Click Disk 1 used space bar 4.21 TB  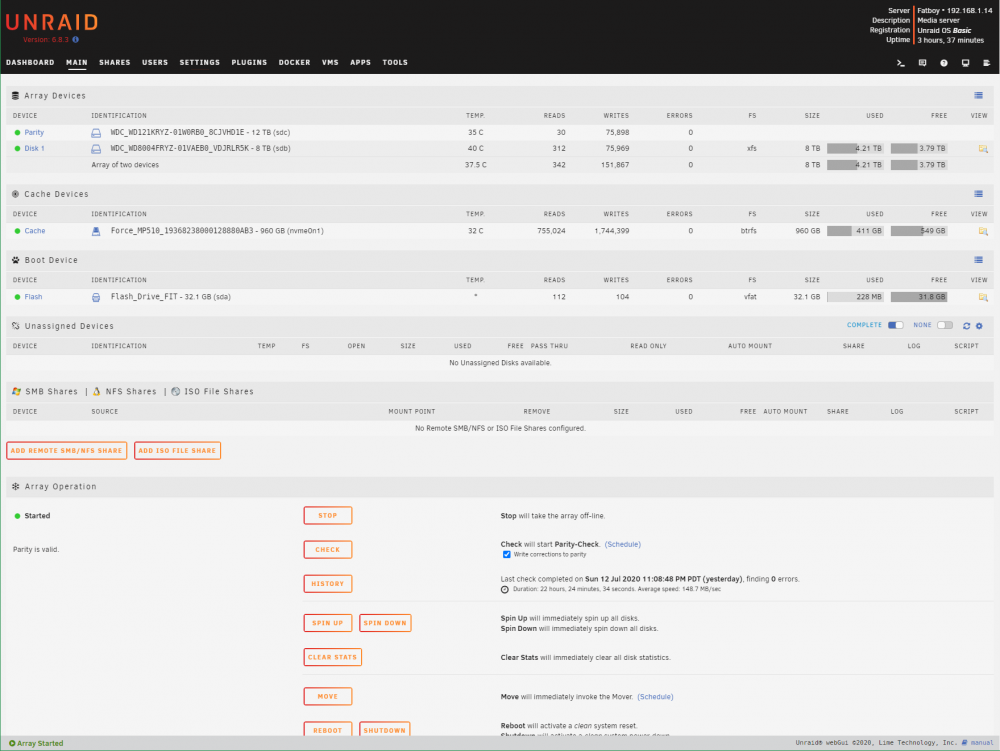(x=855, y=149)
